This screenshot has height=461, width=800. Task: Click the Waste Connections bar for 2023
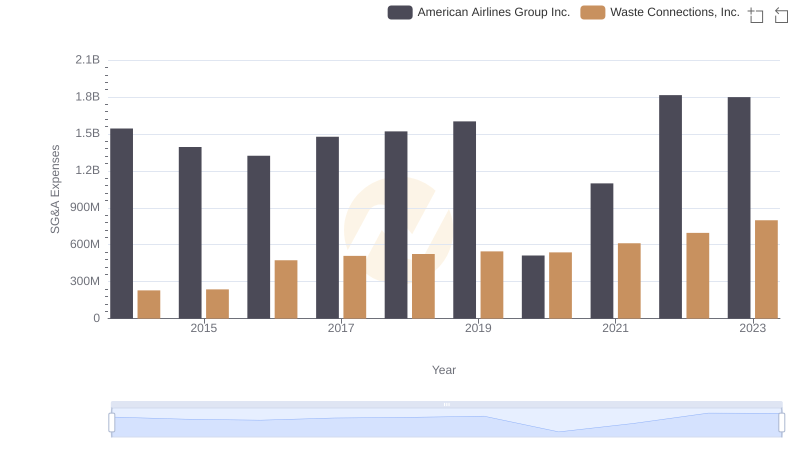(x=766, y=269)
